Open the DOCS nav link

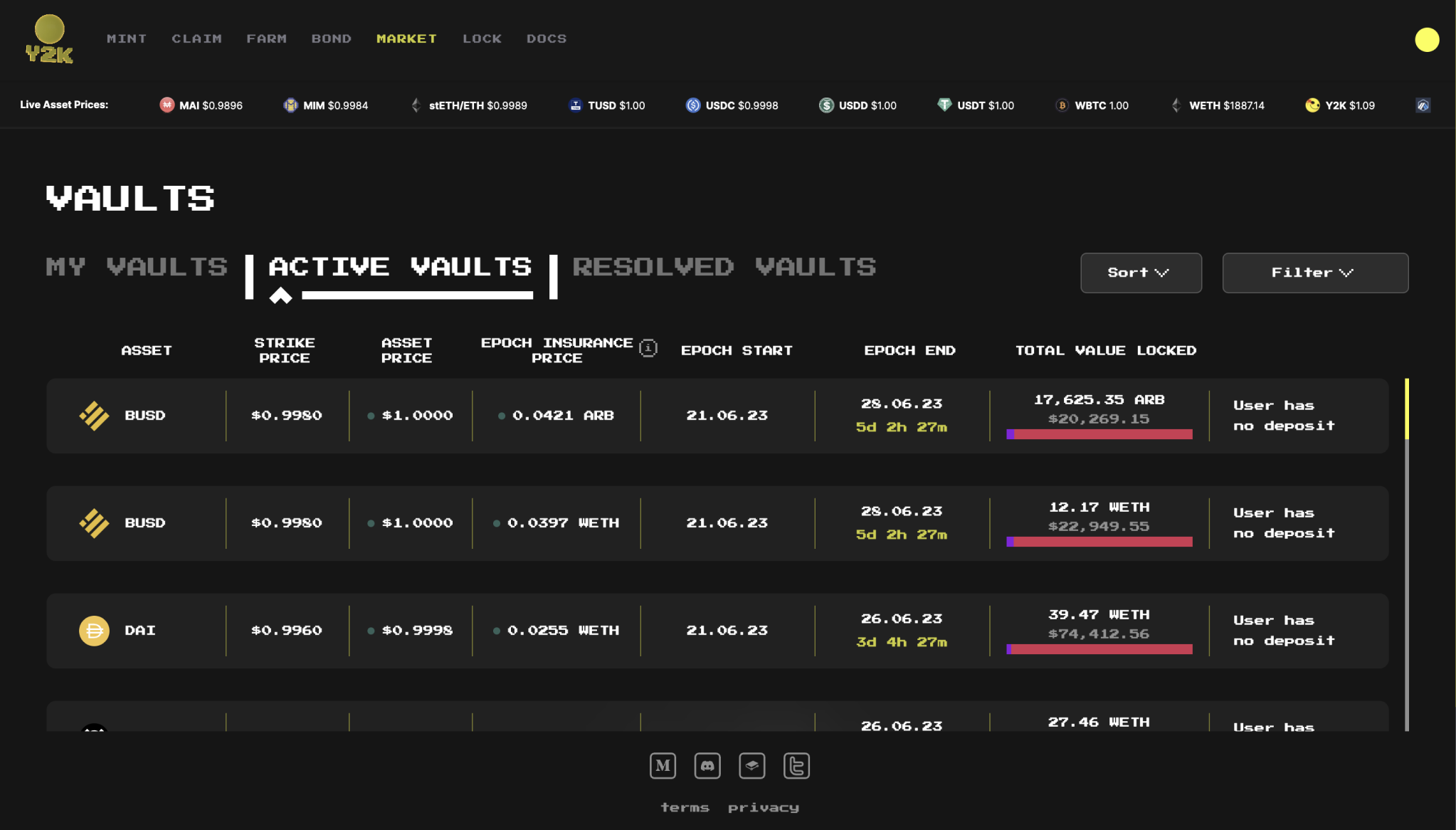tap(547, 38)
